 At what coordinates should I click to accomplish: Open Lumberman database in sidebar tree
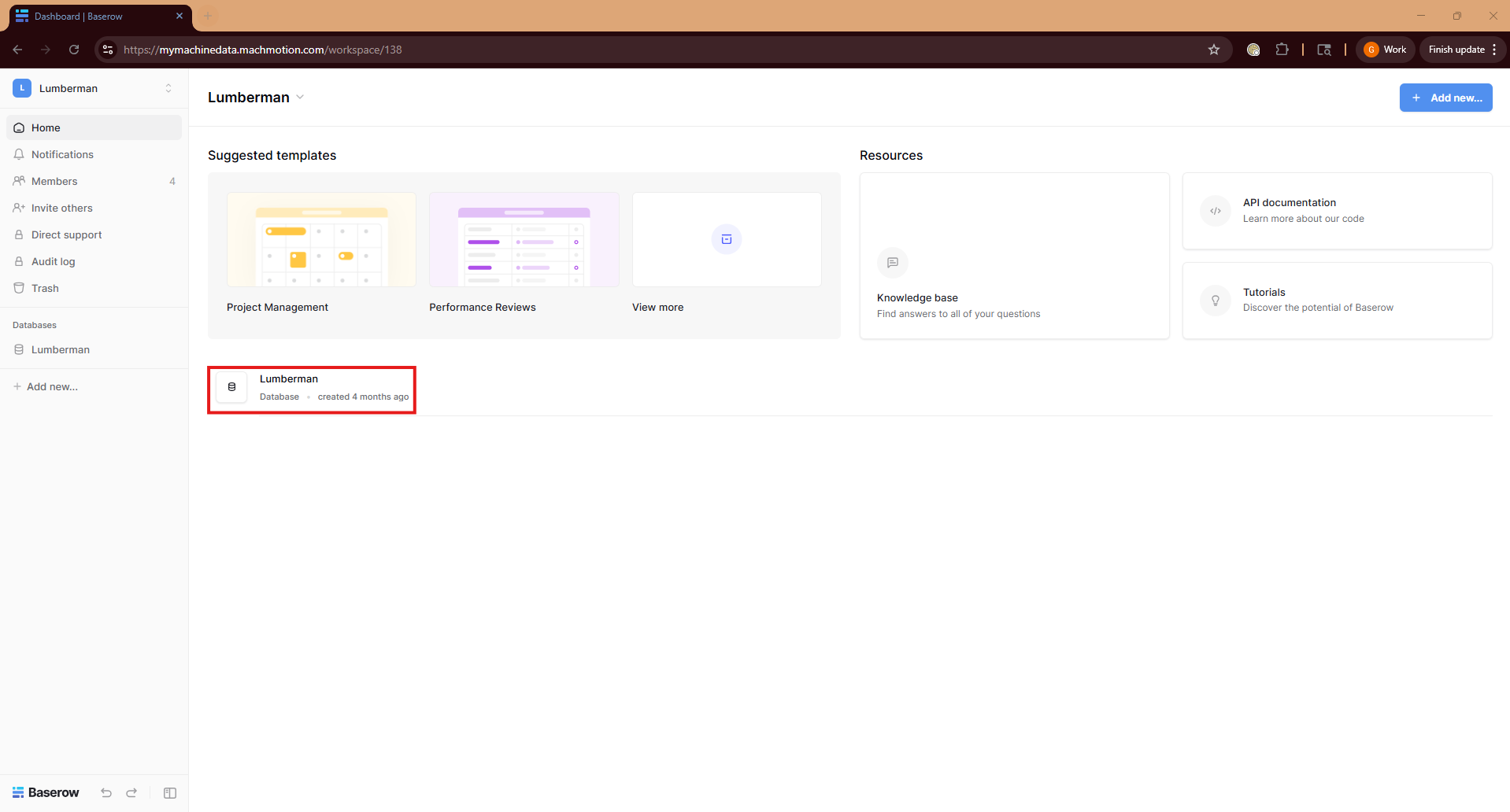(x=94, y=349)
